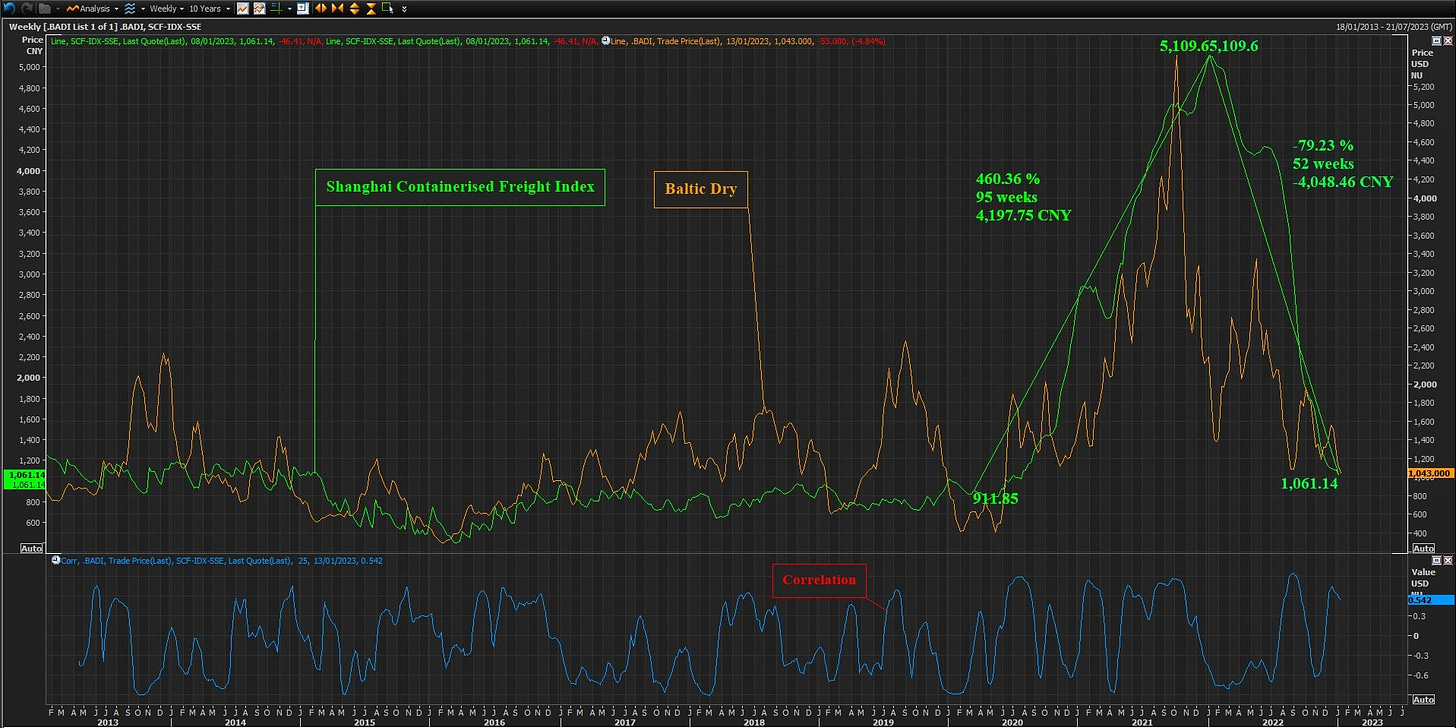Click the second chart template icon
1456x728 pixels.
(259, 8)
